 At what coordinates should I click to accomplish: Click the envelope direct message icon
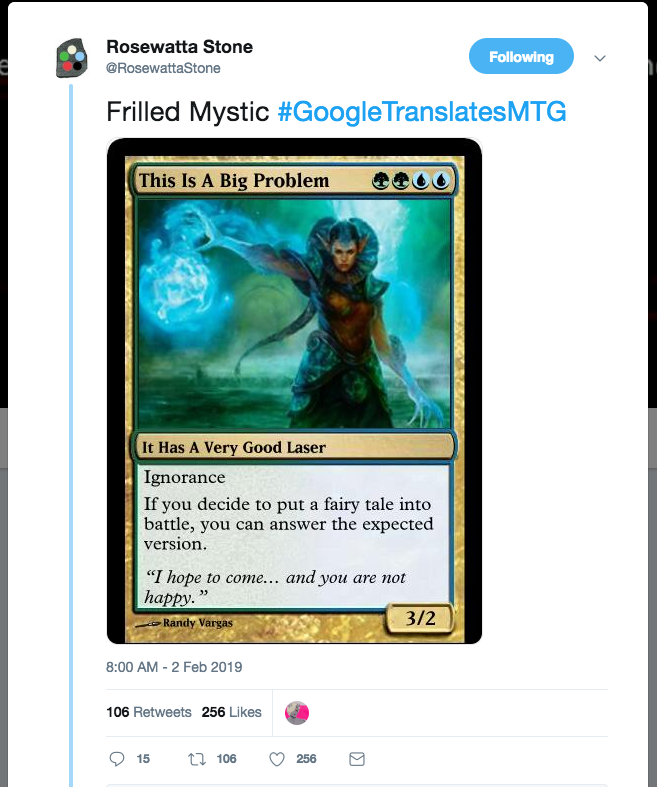click(357, 759)
